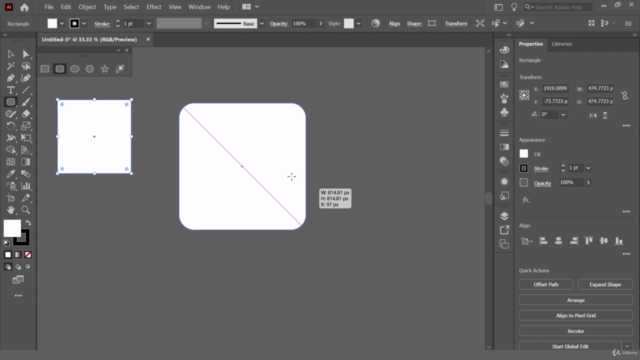The width and height of the screenshot is (640, 360).
Task: Toggle constrain width and height proportions
Action: click(x=624, y=96)
